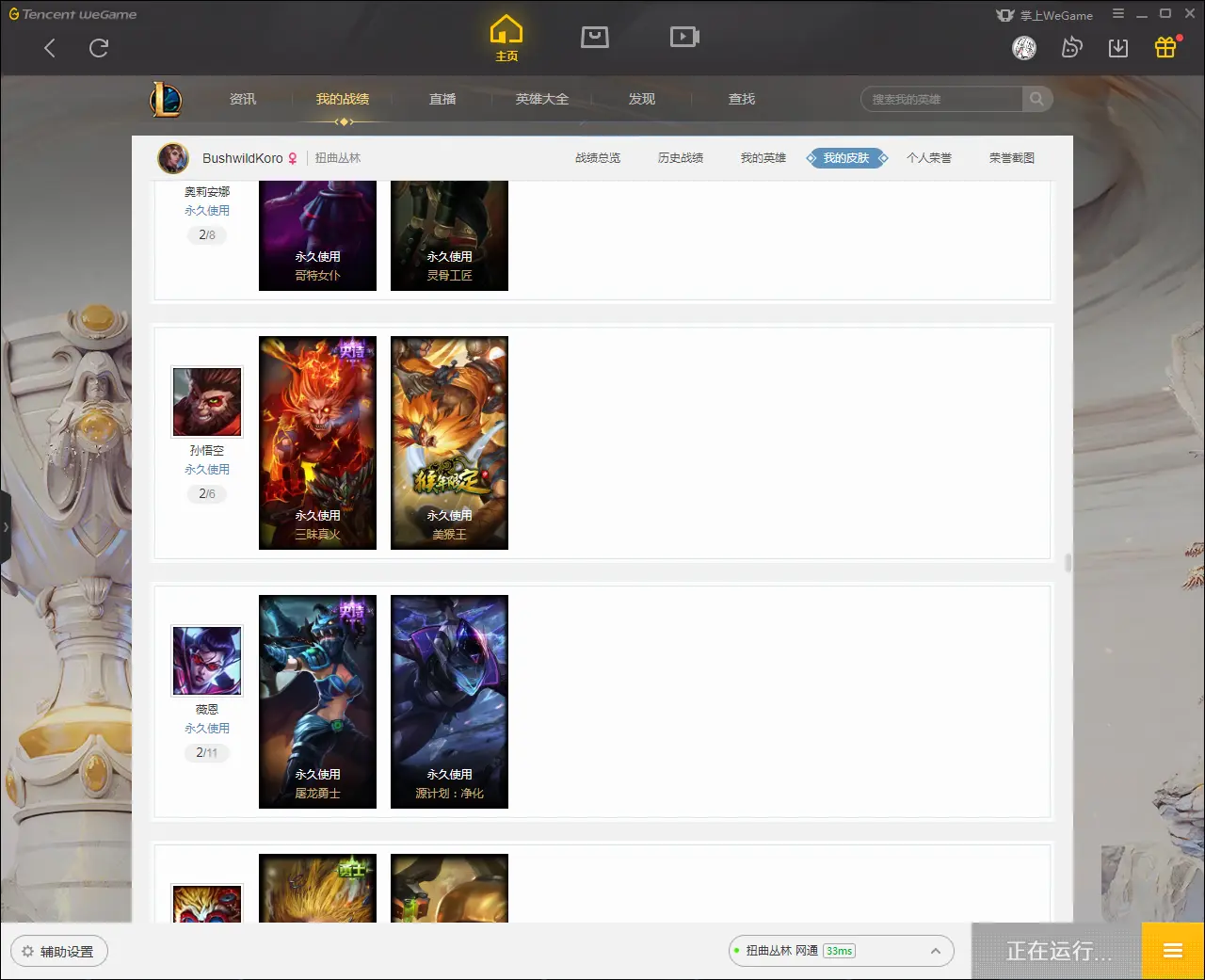This screenshot has width=1205, height=980.
Task: Click the 2/6 skin count badge
Action: 207,493
